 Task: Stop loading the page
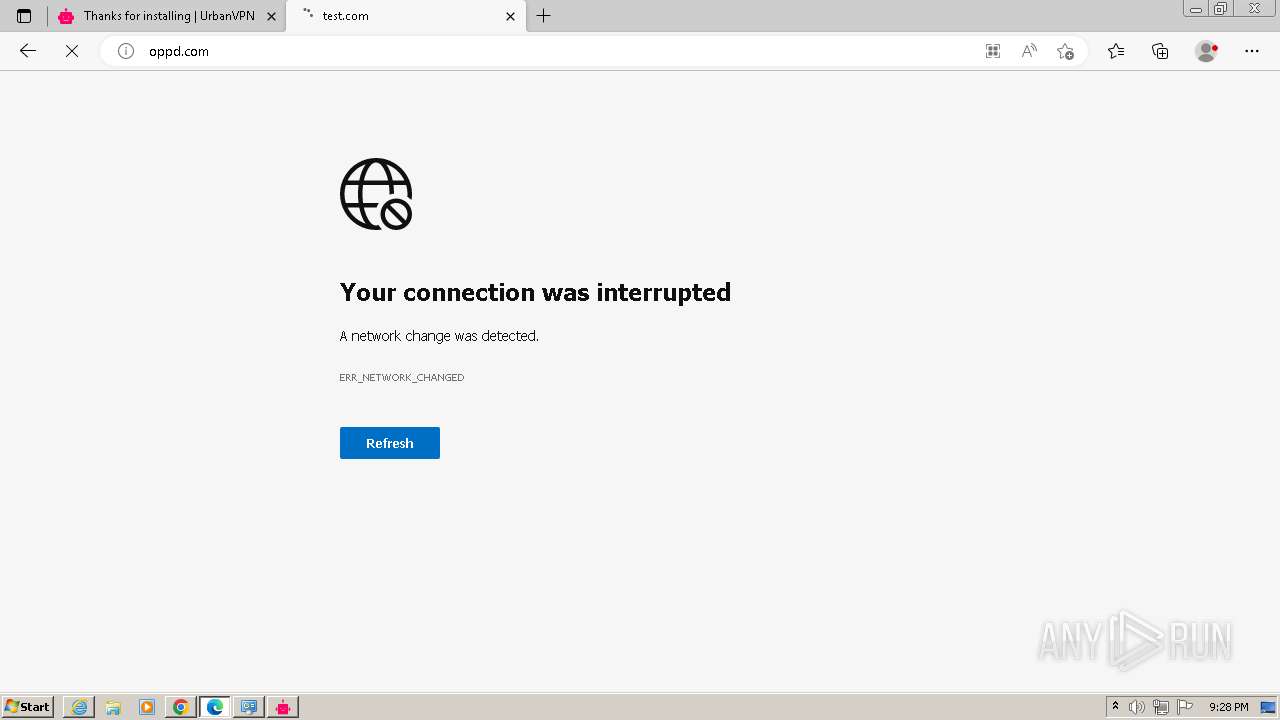tap(72, 51)
